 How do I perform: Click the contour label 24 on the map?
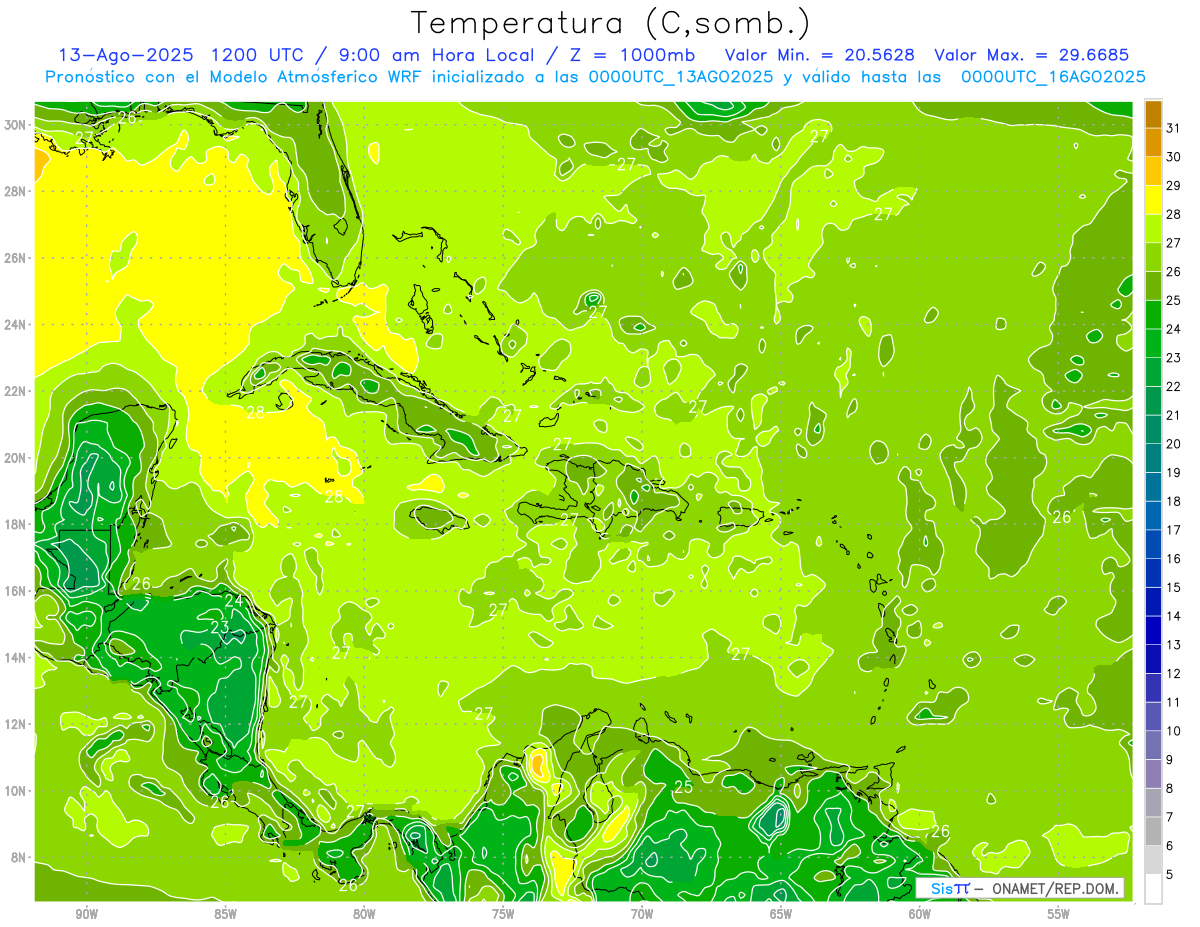pyautogui.click(x=233, y=601)
